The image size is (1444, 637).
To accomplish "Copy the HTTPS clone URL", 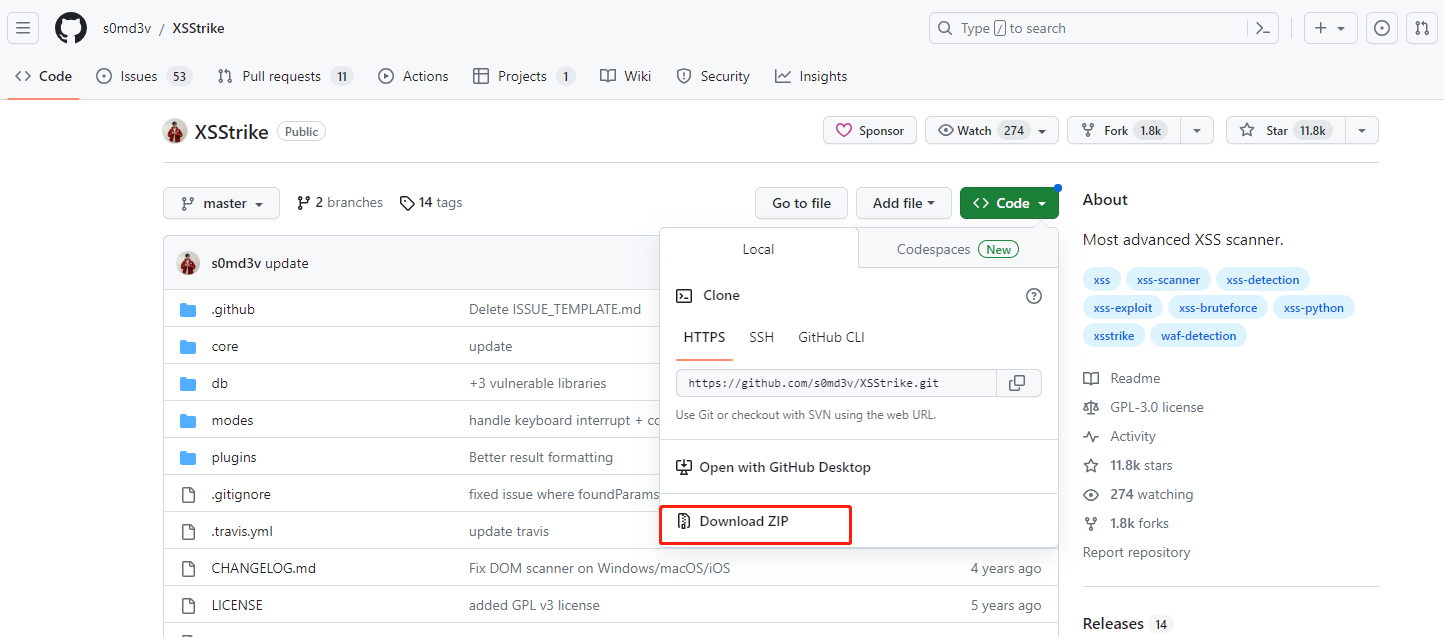I will tap(1018, 383).
